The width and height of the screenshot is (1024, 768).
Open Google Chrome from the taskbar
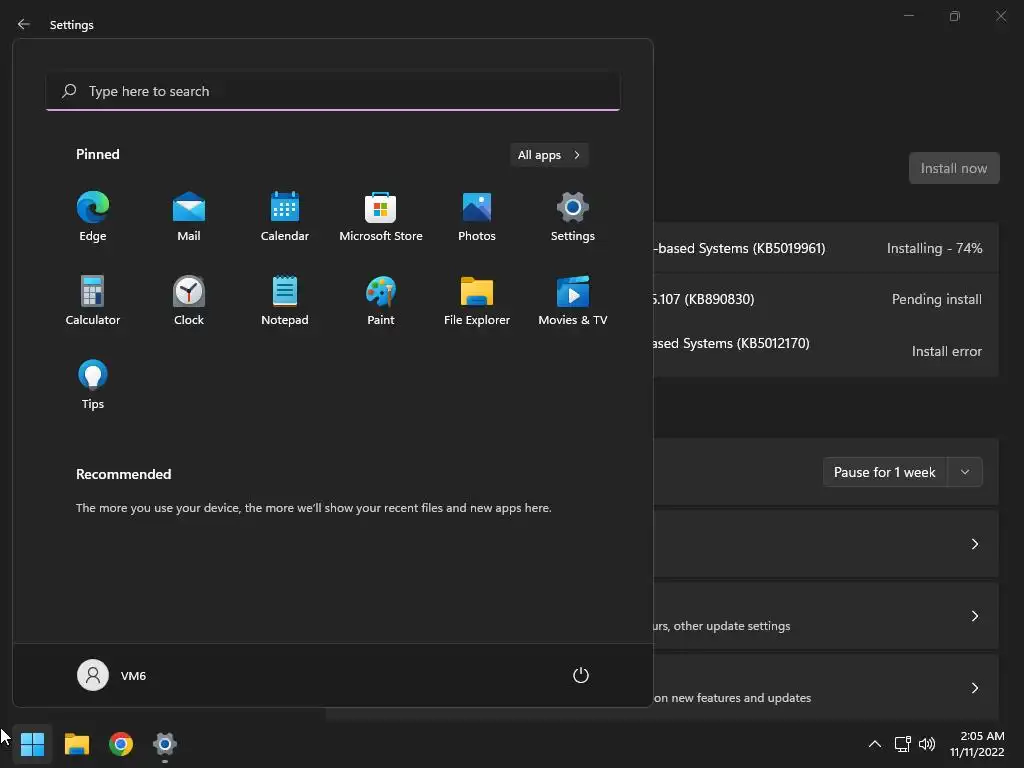tap(121, 744)
